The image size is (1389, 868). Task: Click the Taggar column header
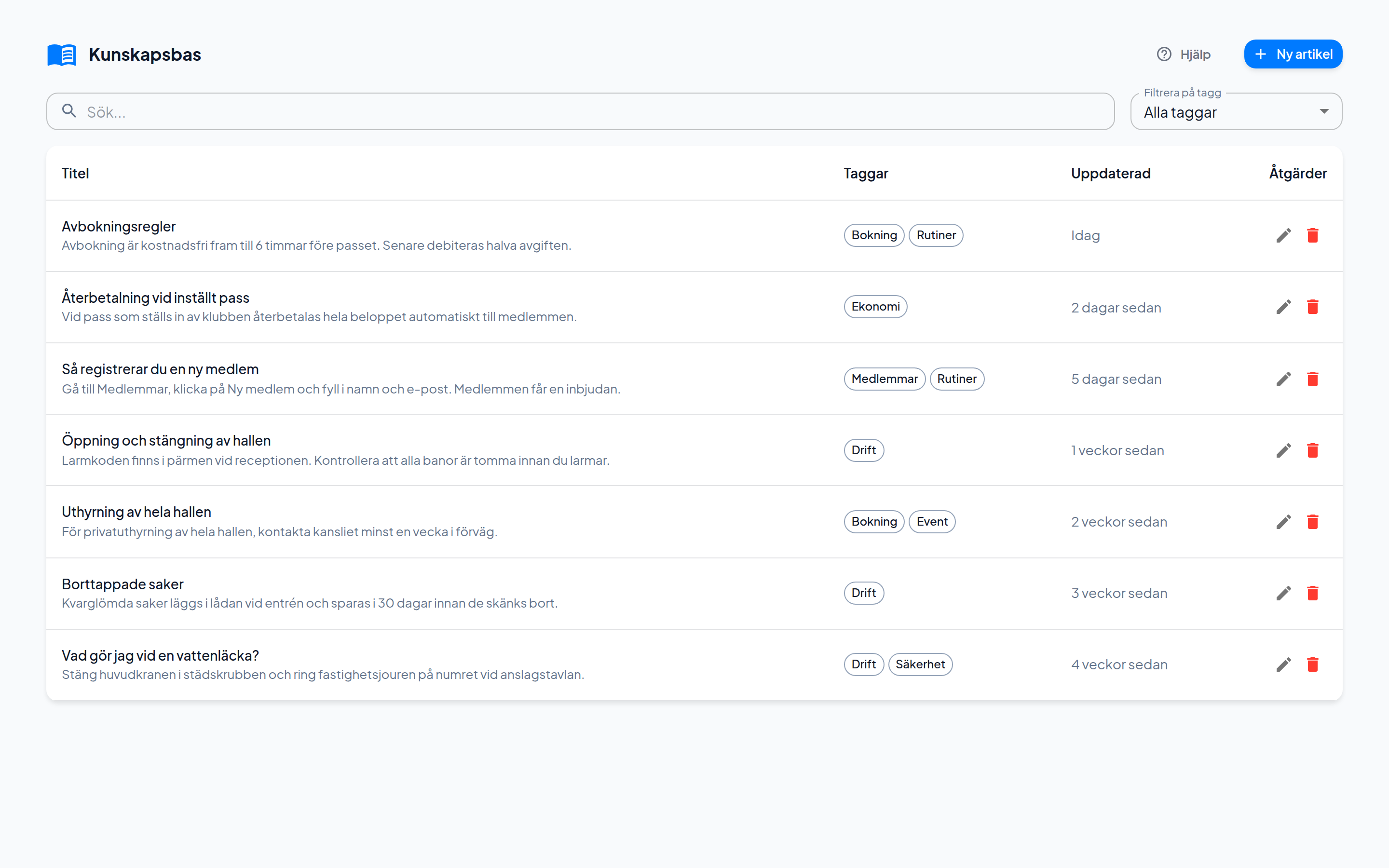pos(866,174)
